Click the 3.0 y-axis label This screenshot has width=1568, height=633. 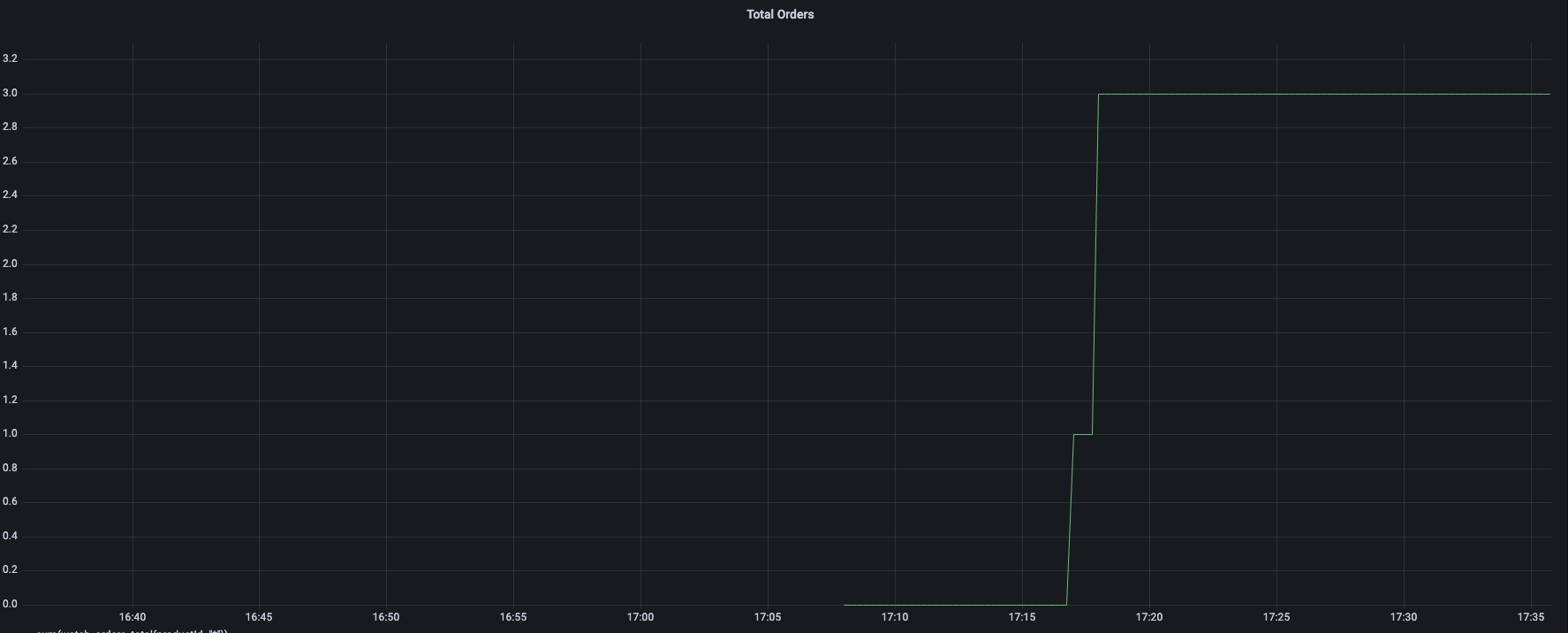11,93
